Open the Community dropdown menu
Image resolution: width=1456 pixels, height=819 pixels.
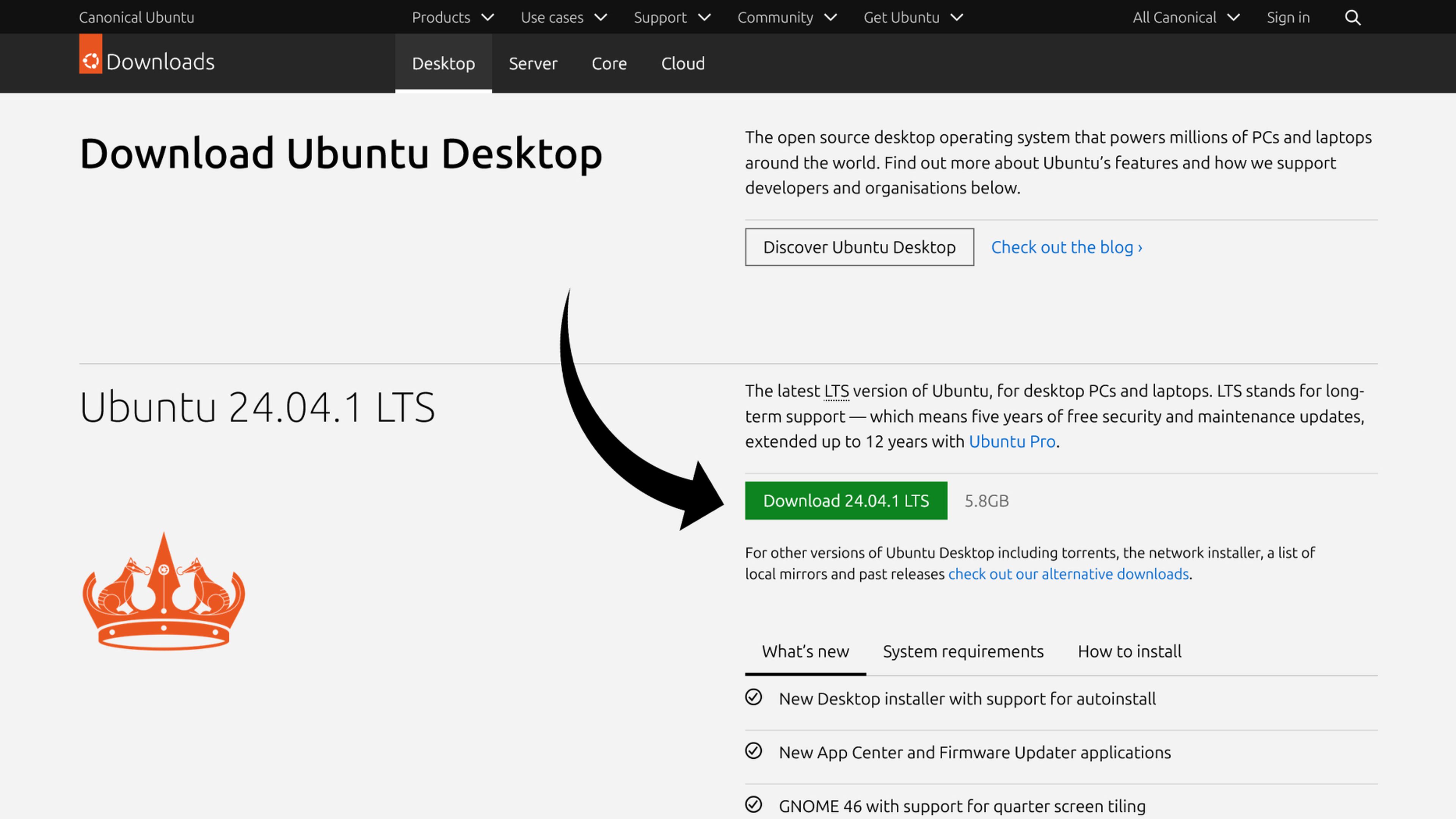(787, 17)
